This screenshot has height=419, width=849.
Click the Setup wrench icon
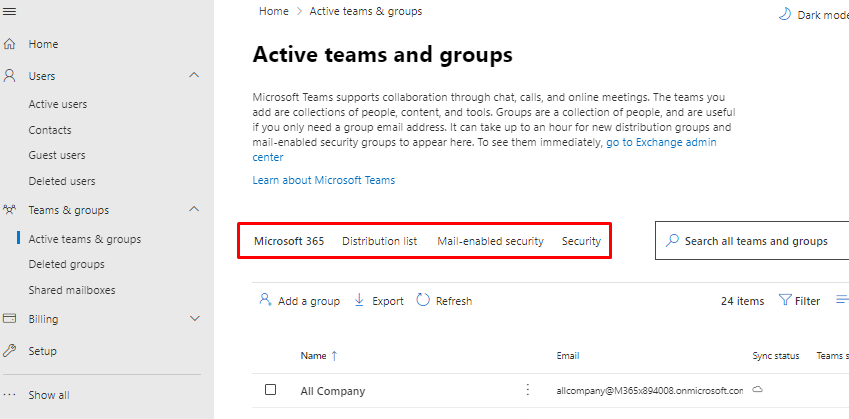coord(10,351)
